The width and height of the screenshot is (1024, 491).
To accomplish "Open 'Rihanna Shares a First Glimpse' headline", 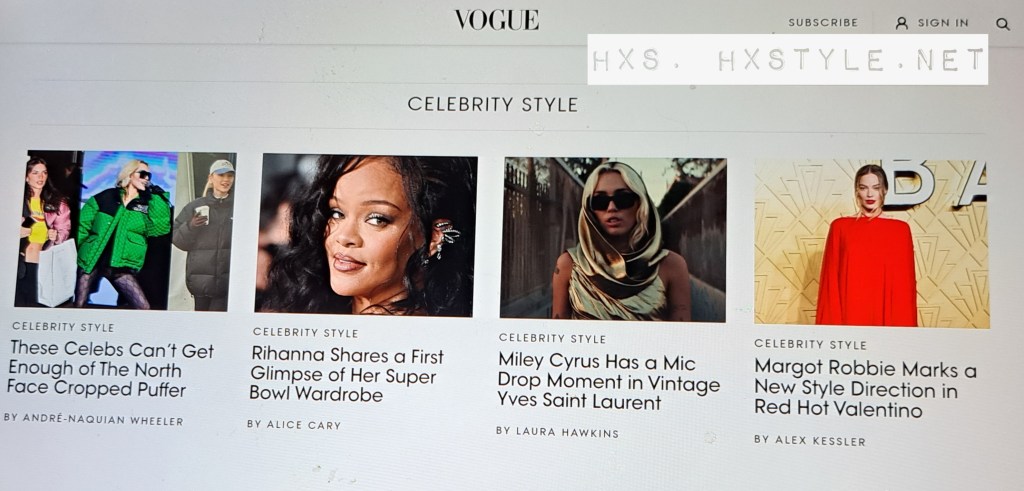I will coord(347,375).
